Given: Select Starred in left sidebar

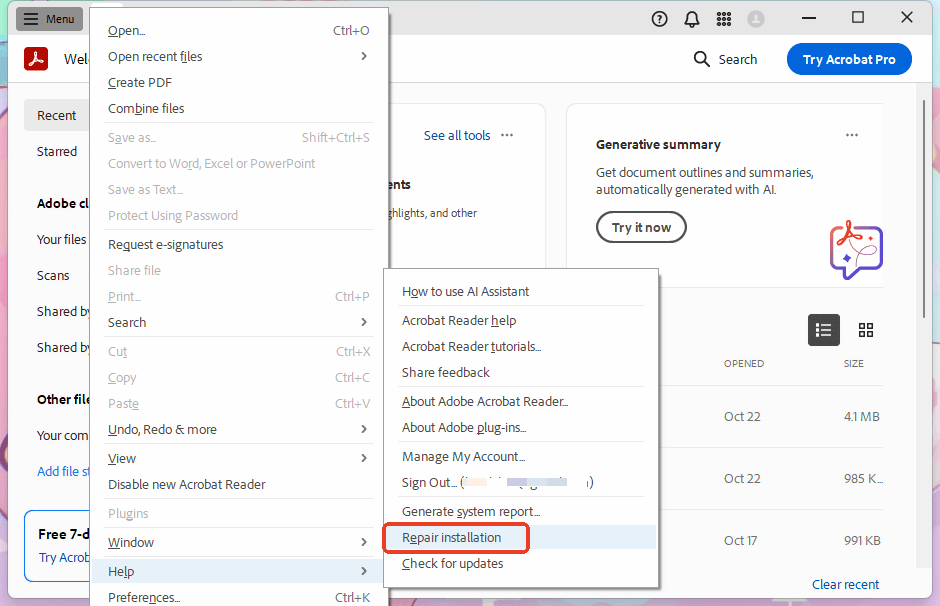Looking at the screenshot, I should pos(56,151).
